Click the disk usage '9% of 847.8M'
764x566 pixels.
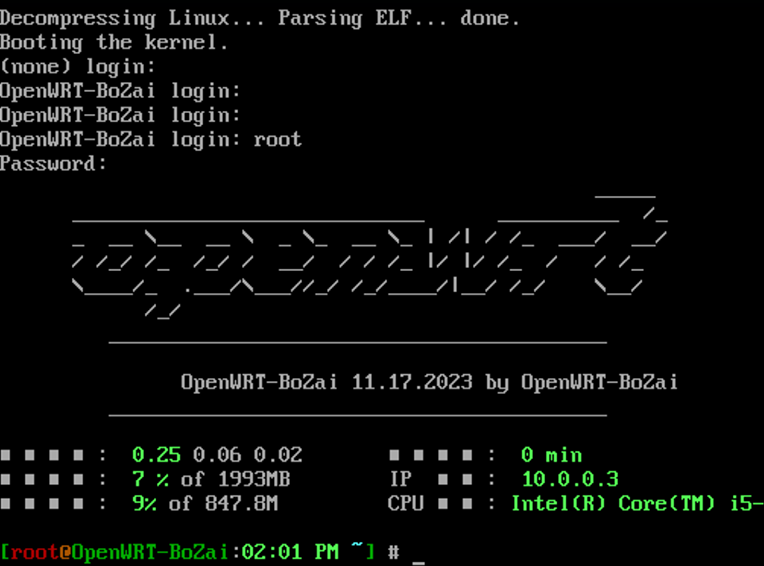(x=205, y=503)
